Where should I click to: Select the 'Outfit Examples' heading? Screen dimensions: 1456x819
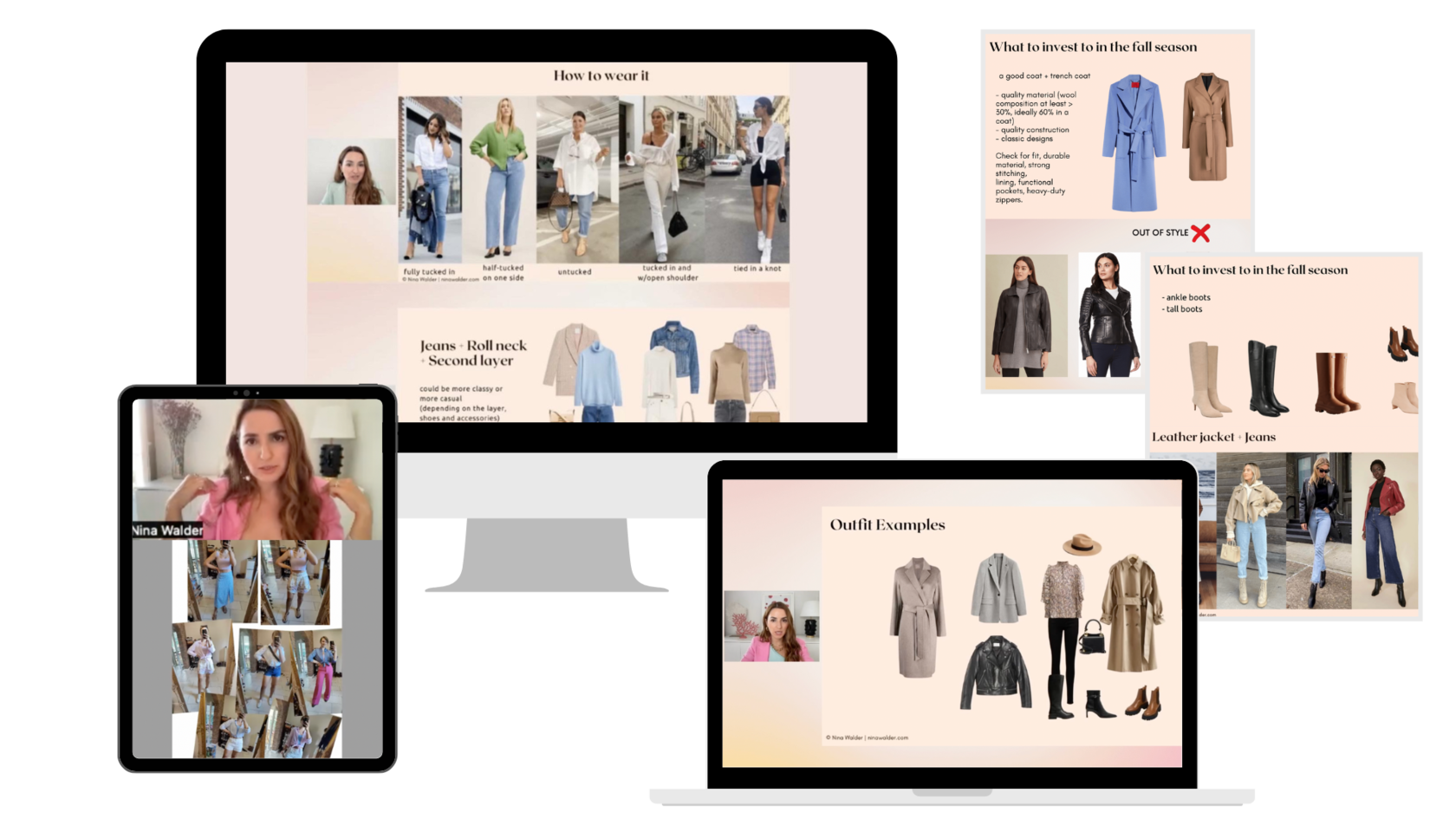[x=887, y=524]
